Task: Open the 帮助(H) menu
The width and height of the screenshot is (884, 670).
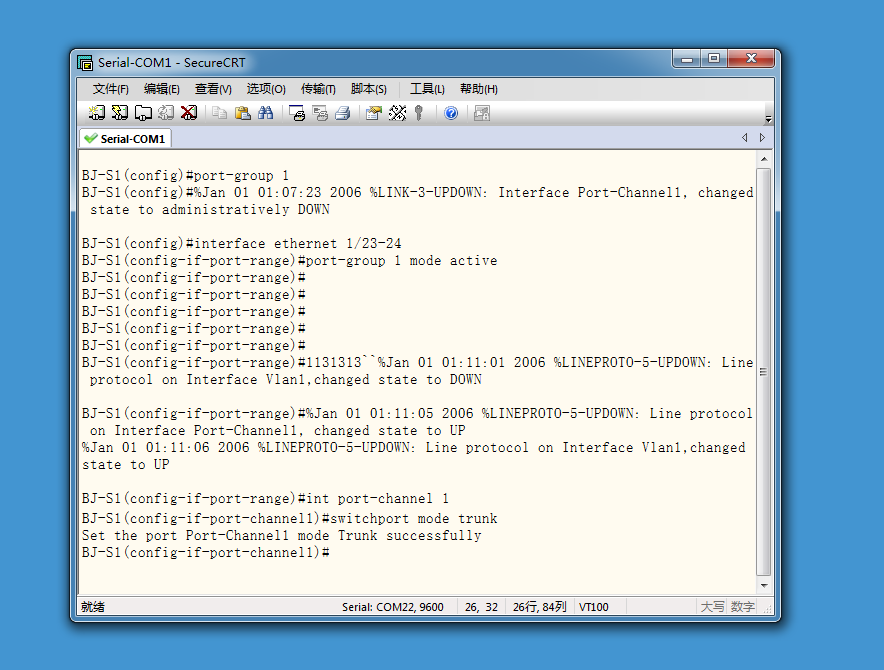Action: (479, 89)
